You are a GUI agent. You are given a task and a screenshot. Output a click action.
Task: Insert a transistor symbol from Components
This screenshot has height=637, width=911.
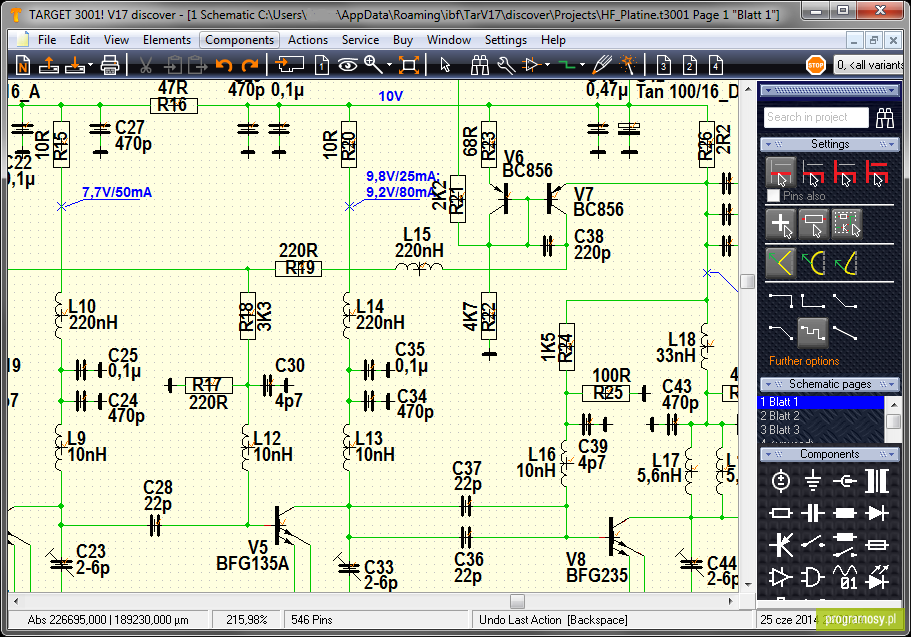[780, 545]
